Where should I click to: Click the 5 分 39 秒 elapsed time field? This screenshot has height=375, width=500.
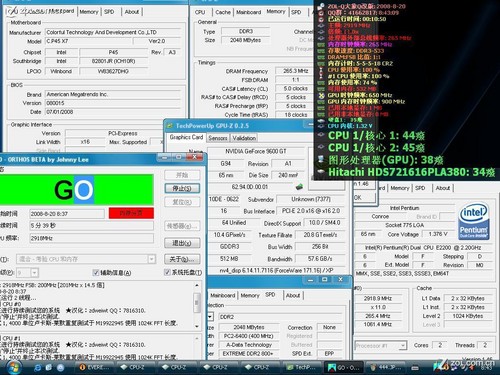[x=91, y=226]
